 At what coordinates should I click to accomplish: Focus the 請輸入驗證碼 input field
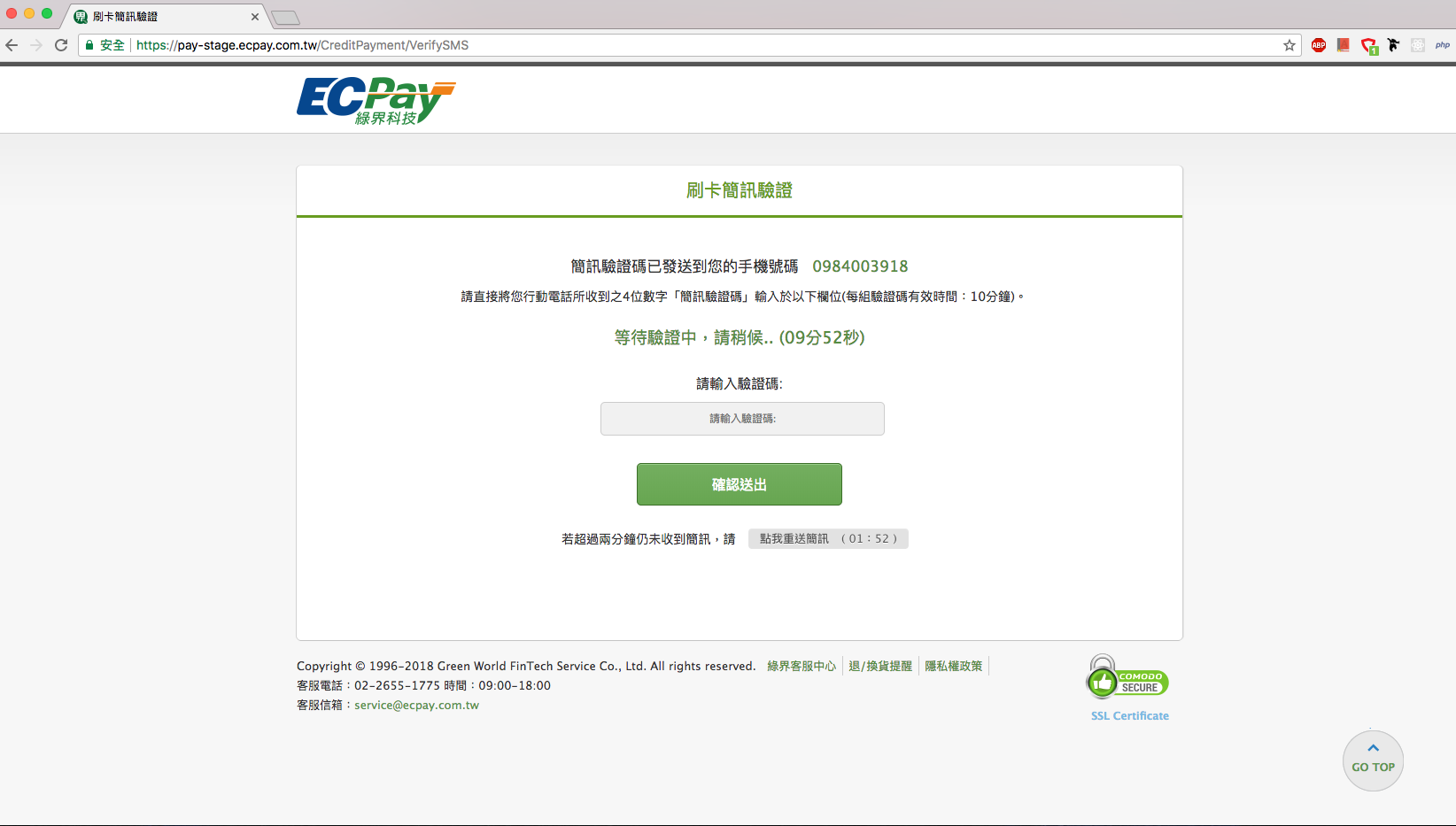pyautogui.click(x=742, y=419)
